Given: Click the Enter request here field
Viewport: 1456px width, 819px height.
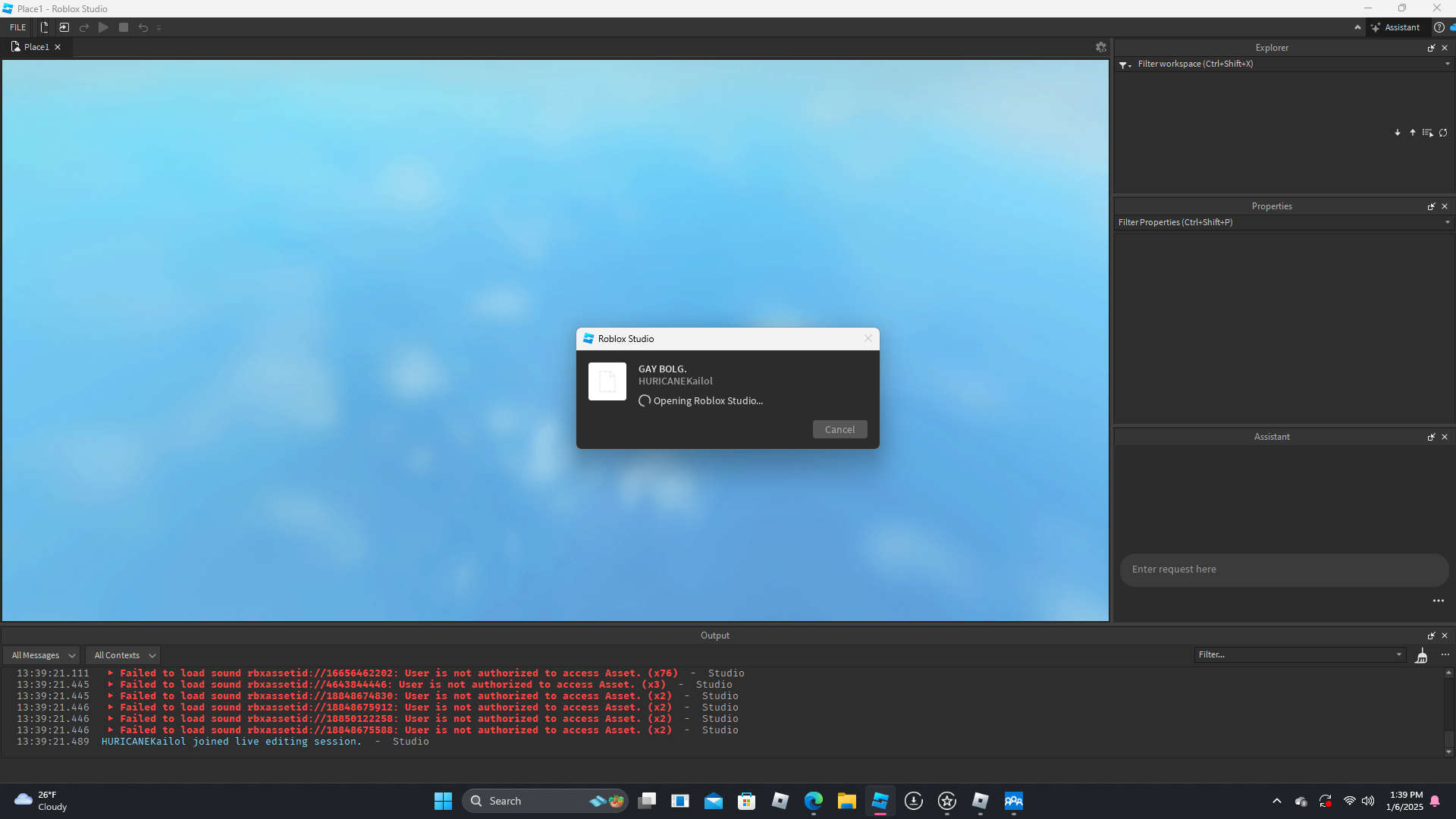Looking at the screenshot, I should click(1283, 570).
